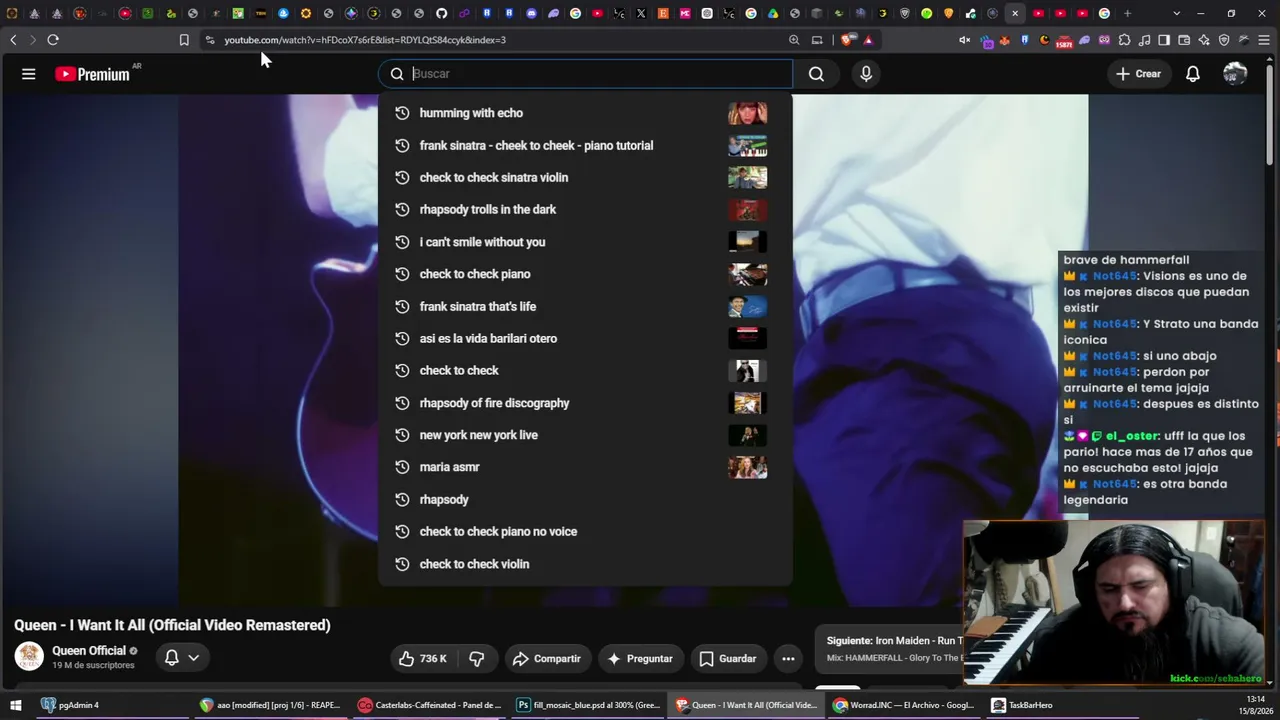Click the Crear button
Screen dimensions: 1280x720
(1138, 74)
